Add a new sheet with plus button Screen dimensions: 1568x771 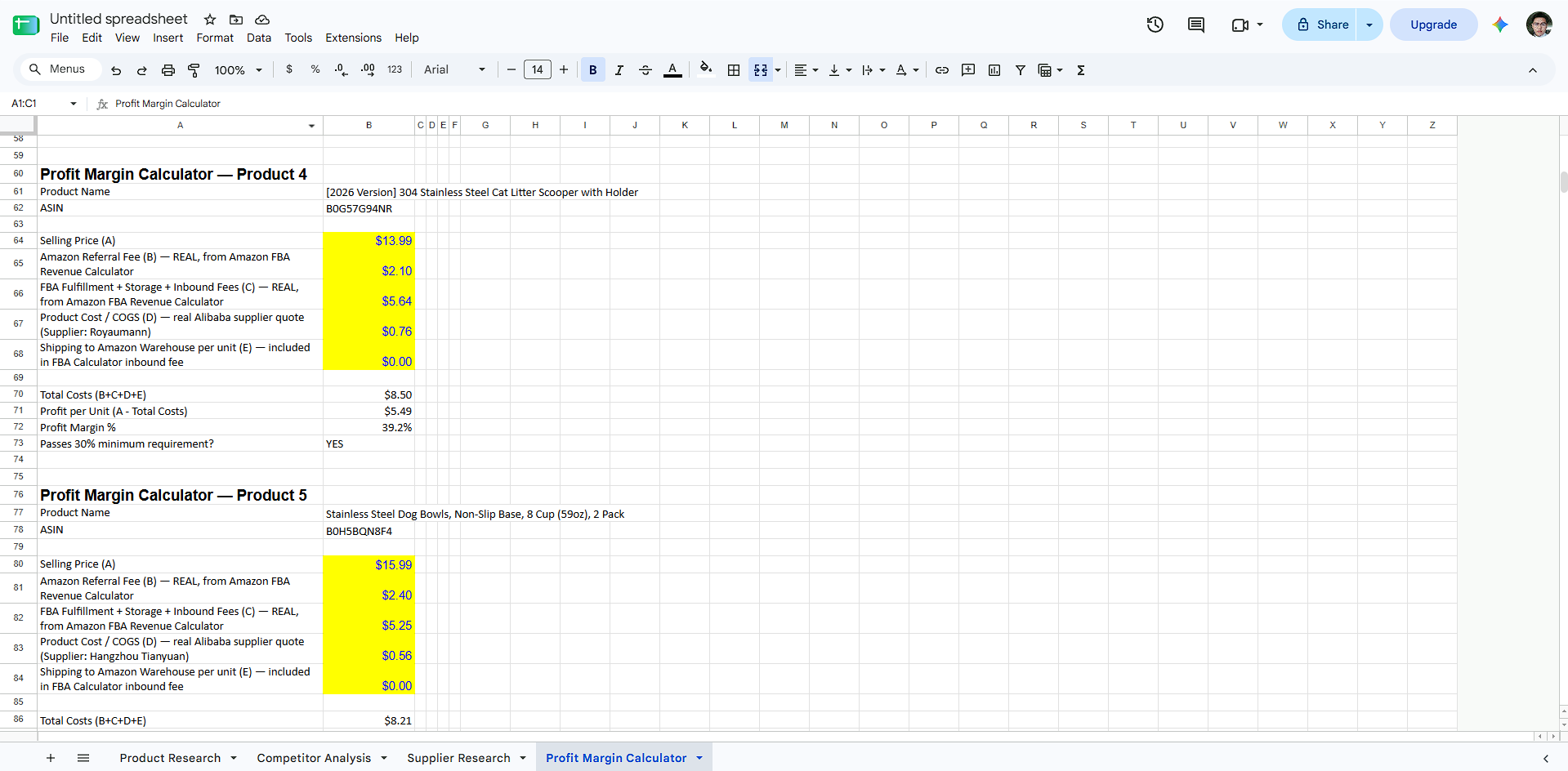pos(51,758)
